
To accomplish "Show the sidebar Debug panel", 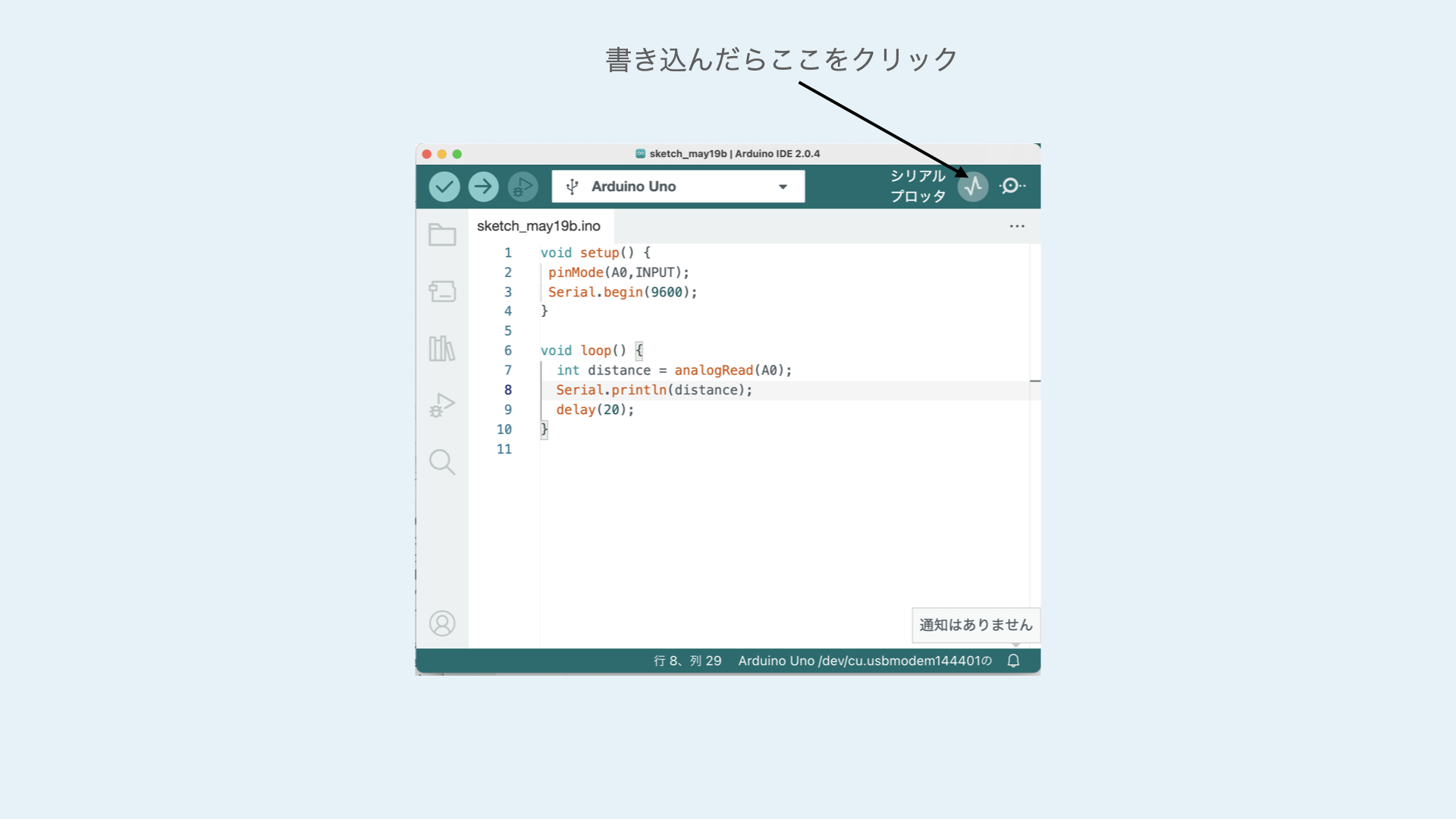I will 442,405.
